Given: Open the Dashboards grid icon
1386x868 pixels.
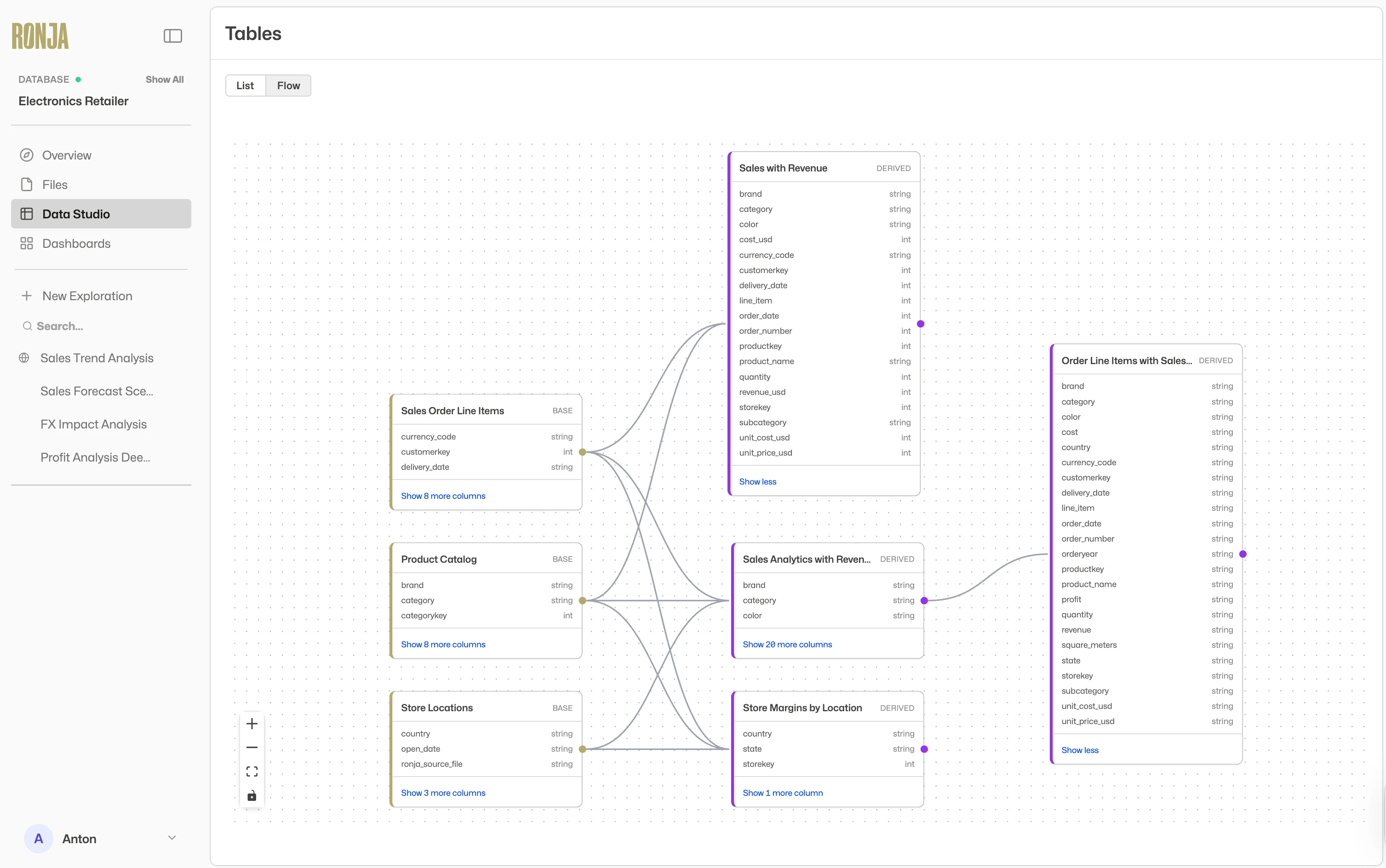Looking at the screenshot, I should (27, 243).
